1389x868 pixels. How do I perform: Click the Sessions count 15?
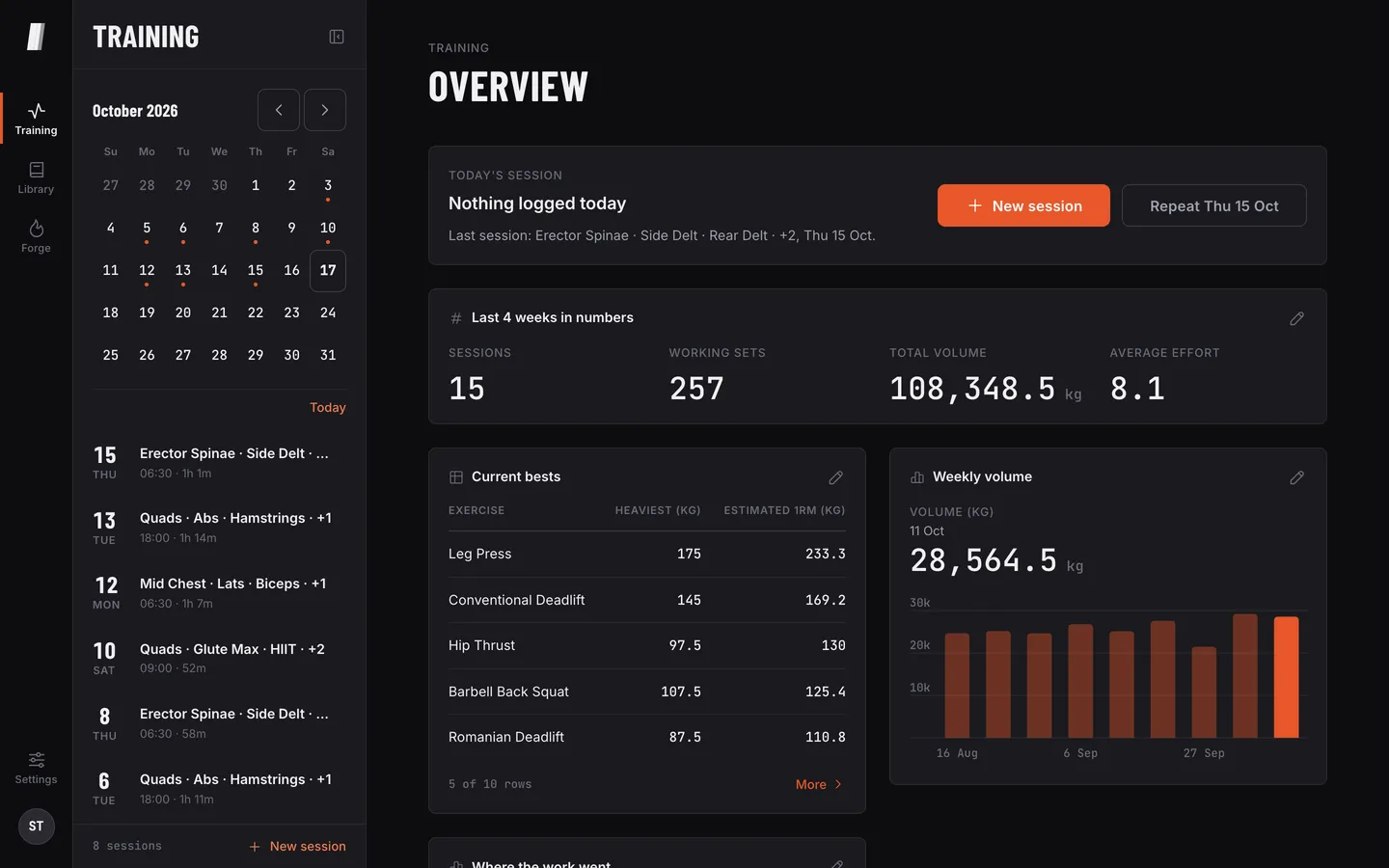coord(467,389)
